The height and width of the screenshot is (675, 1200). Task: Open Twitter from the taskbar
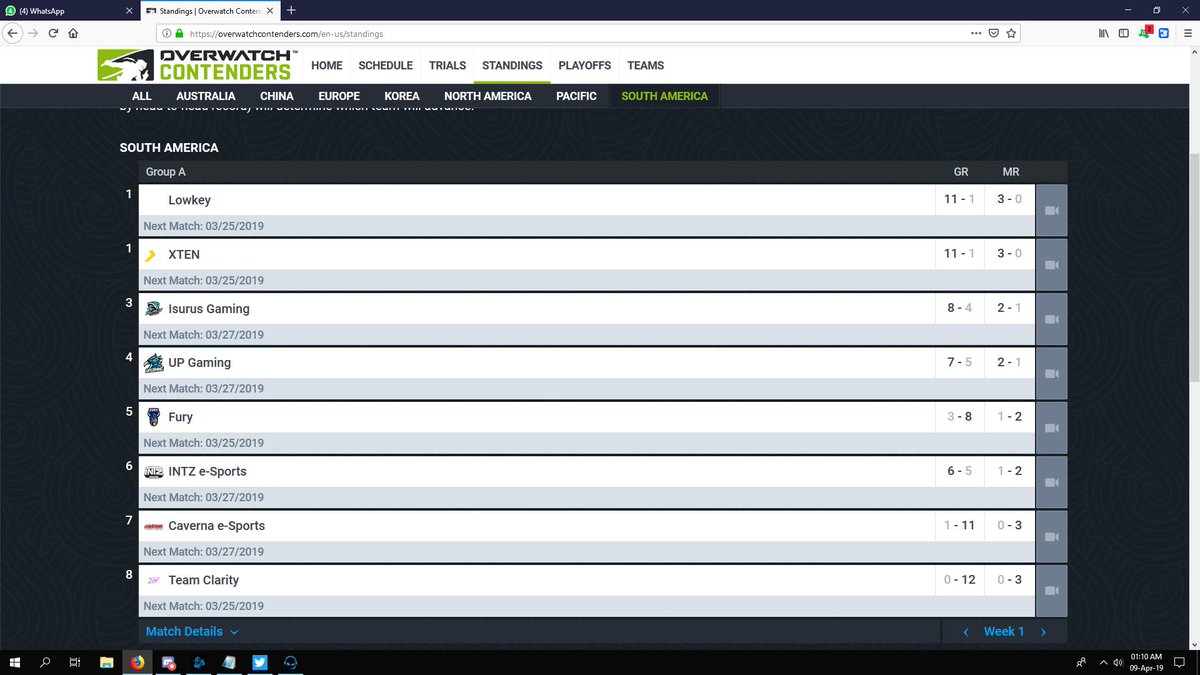259,662
